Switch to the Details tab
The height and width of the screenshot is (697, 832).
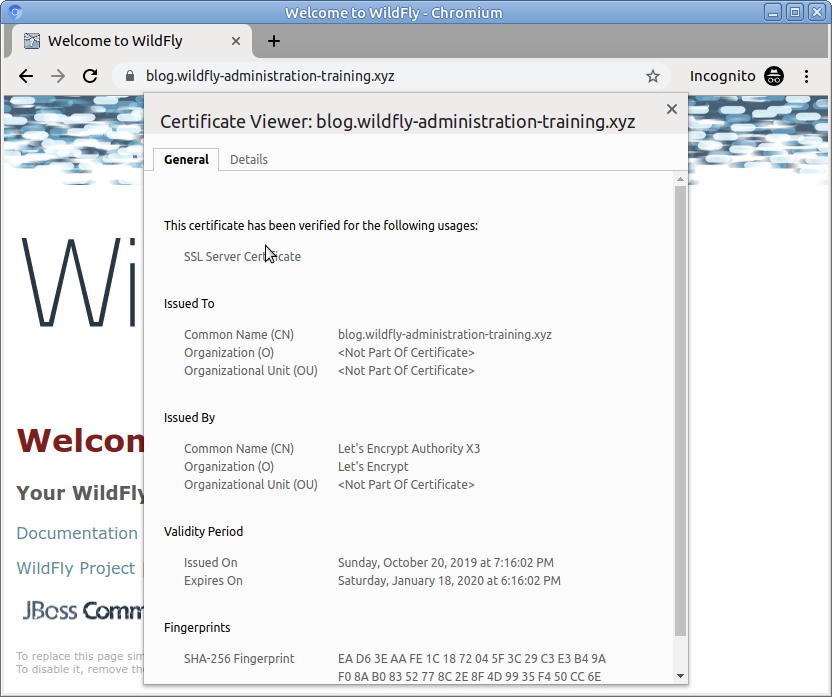[248, 159]
